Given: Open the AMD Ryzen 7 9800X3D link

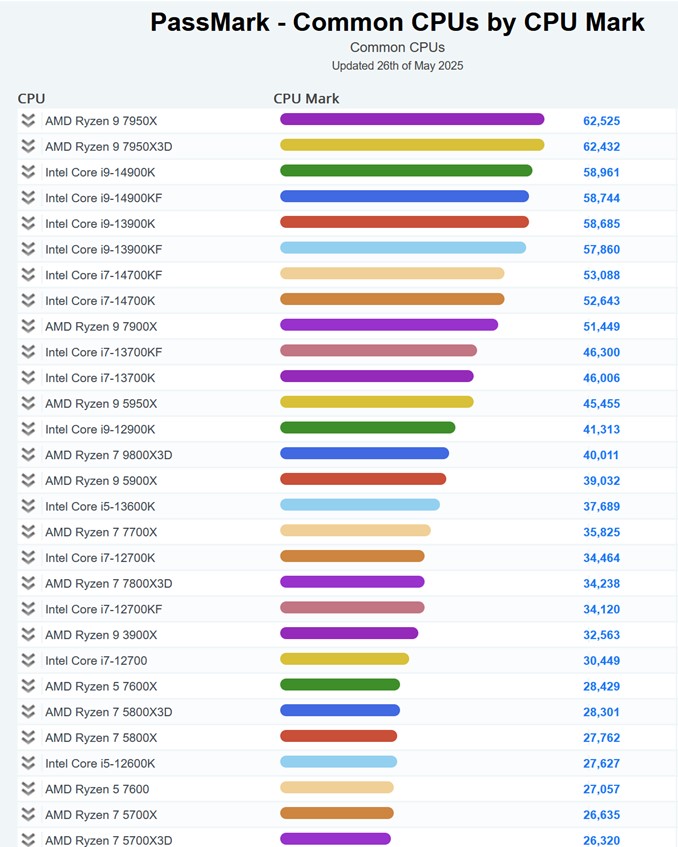Looking at the screenshot, I should coord(109,455).
